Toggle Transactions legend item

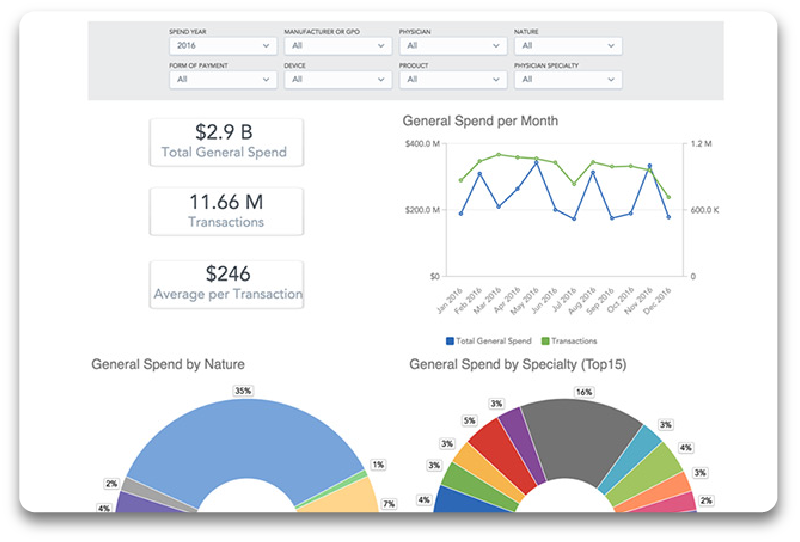(569, 341)
